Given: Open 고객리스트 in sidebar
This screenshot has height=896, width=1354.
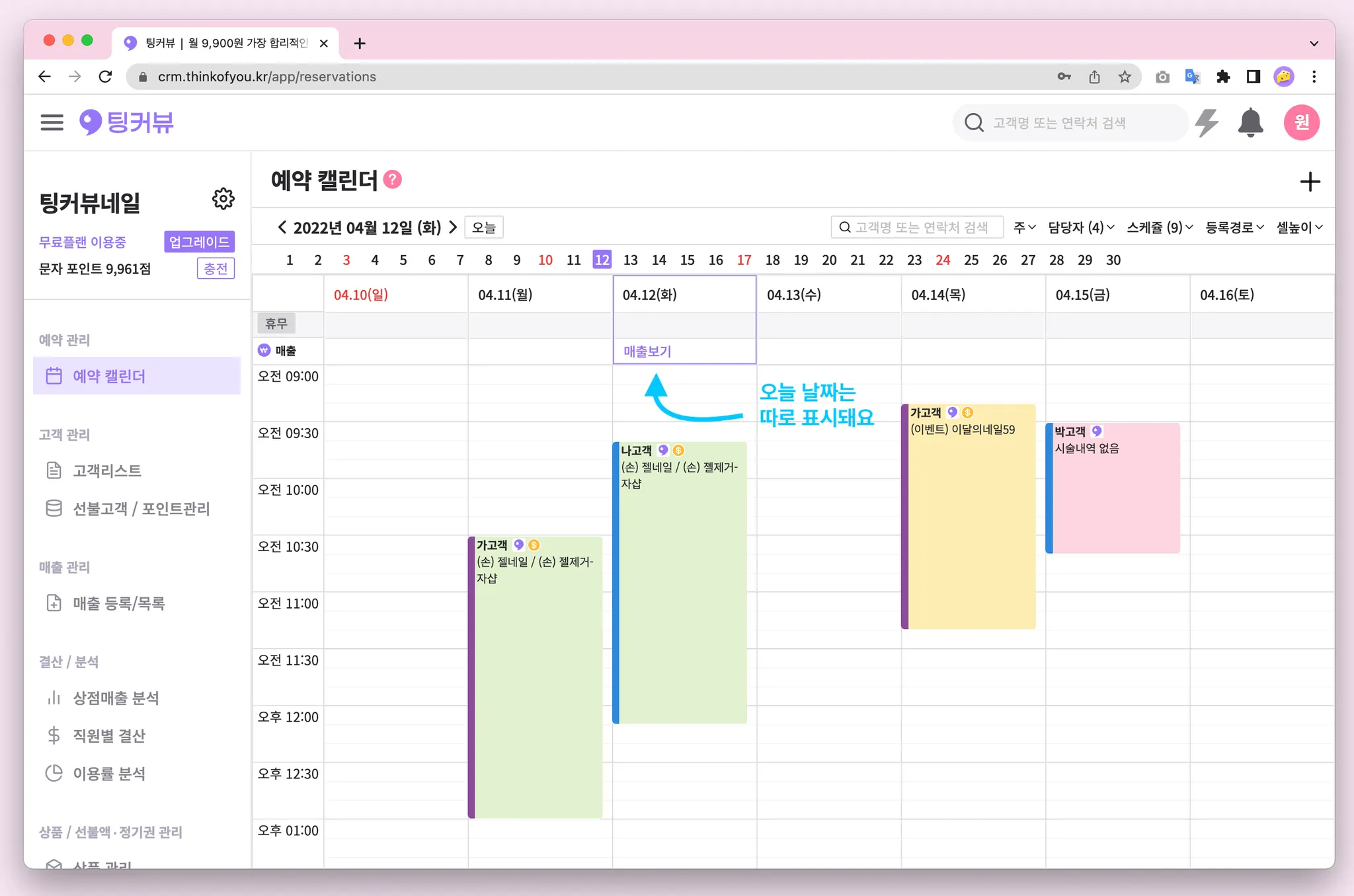Looking at the screenshot, I should (x=107, y=470).
